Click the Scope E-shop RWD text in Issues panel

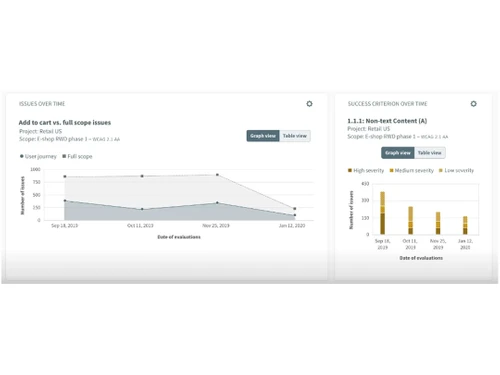pyautogui.click(x=69, y=139)
